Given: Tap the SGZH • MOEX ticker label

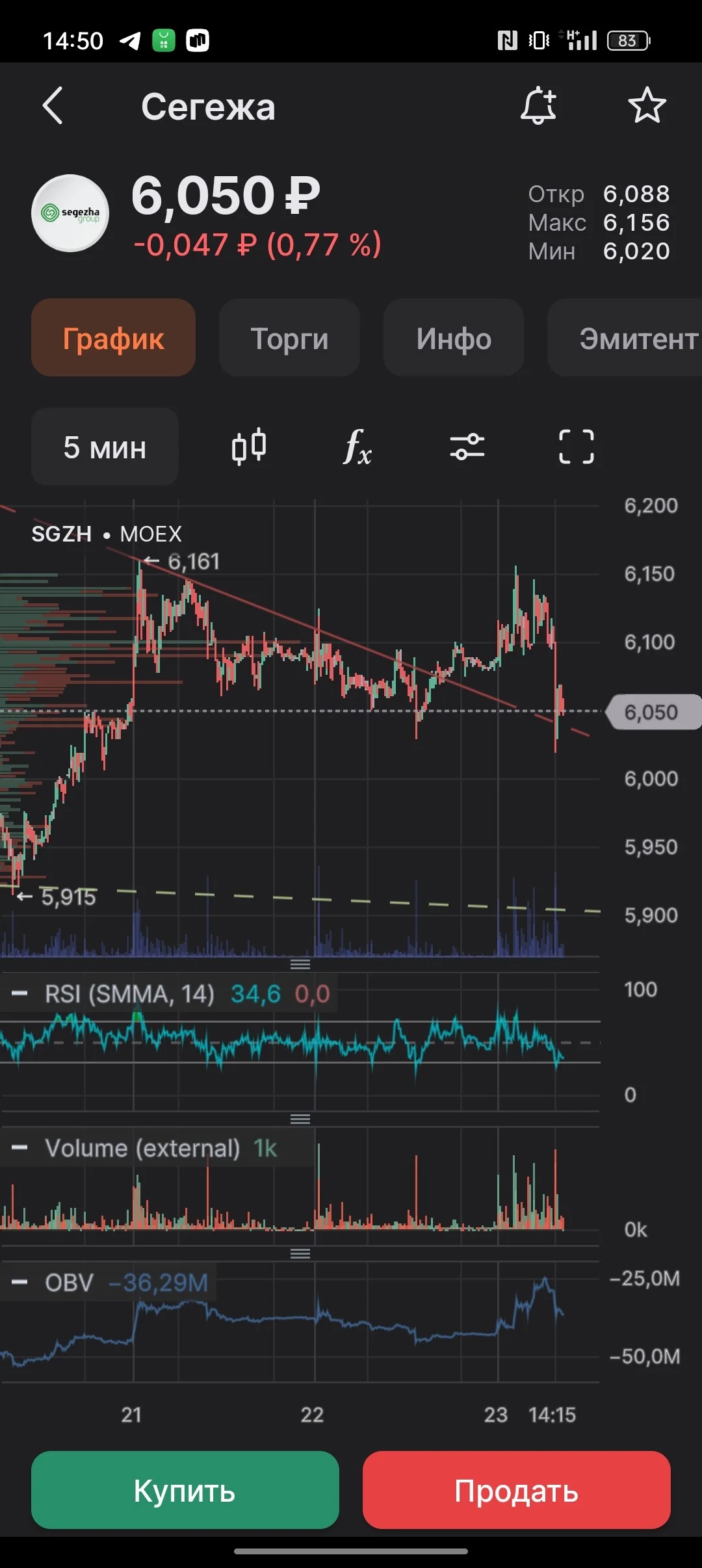Looking at the screenshot, I should [107, 534].
